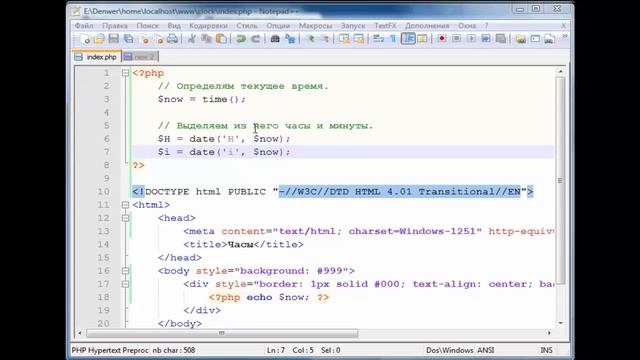The height and width of the screenshot is (360, 640).
Task: Open Find with the binoculars icon
Action: (x=275, y=39)
